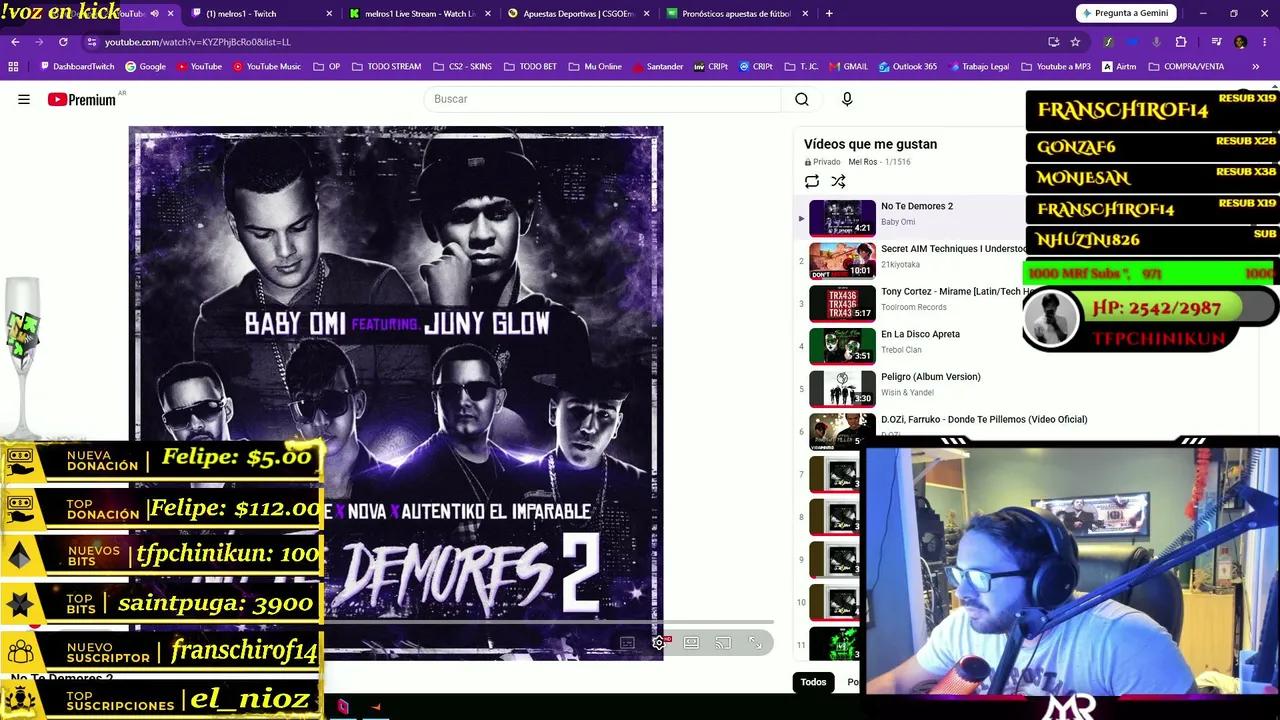Open Mel Ros channel link in playlist header

862,162
